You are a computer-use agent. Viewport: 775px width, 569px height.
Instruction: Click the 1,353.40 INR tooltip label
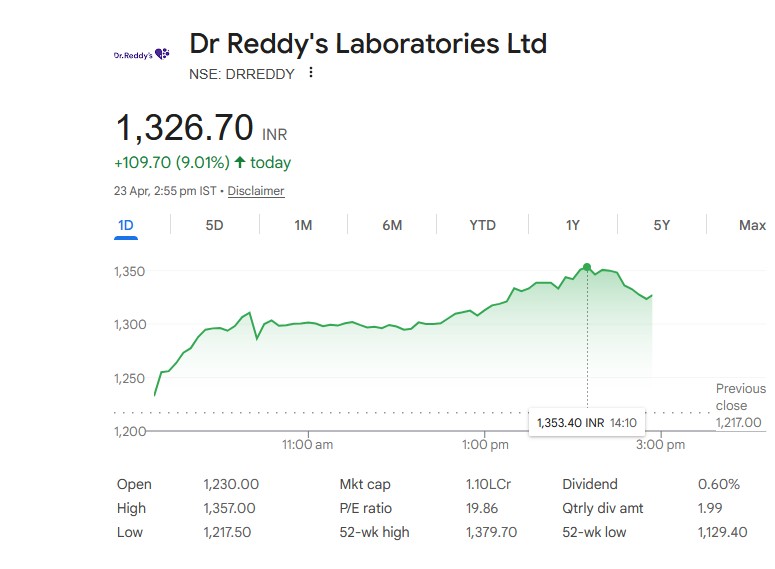(570, 423)
